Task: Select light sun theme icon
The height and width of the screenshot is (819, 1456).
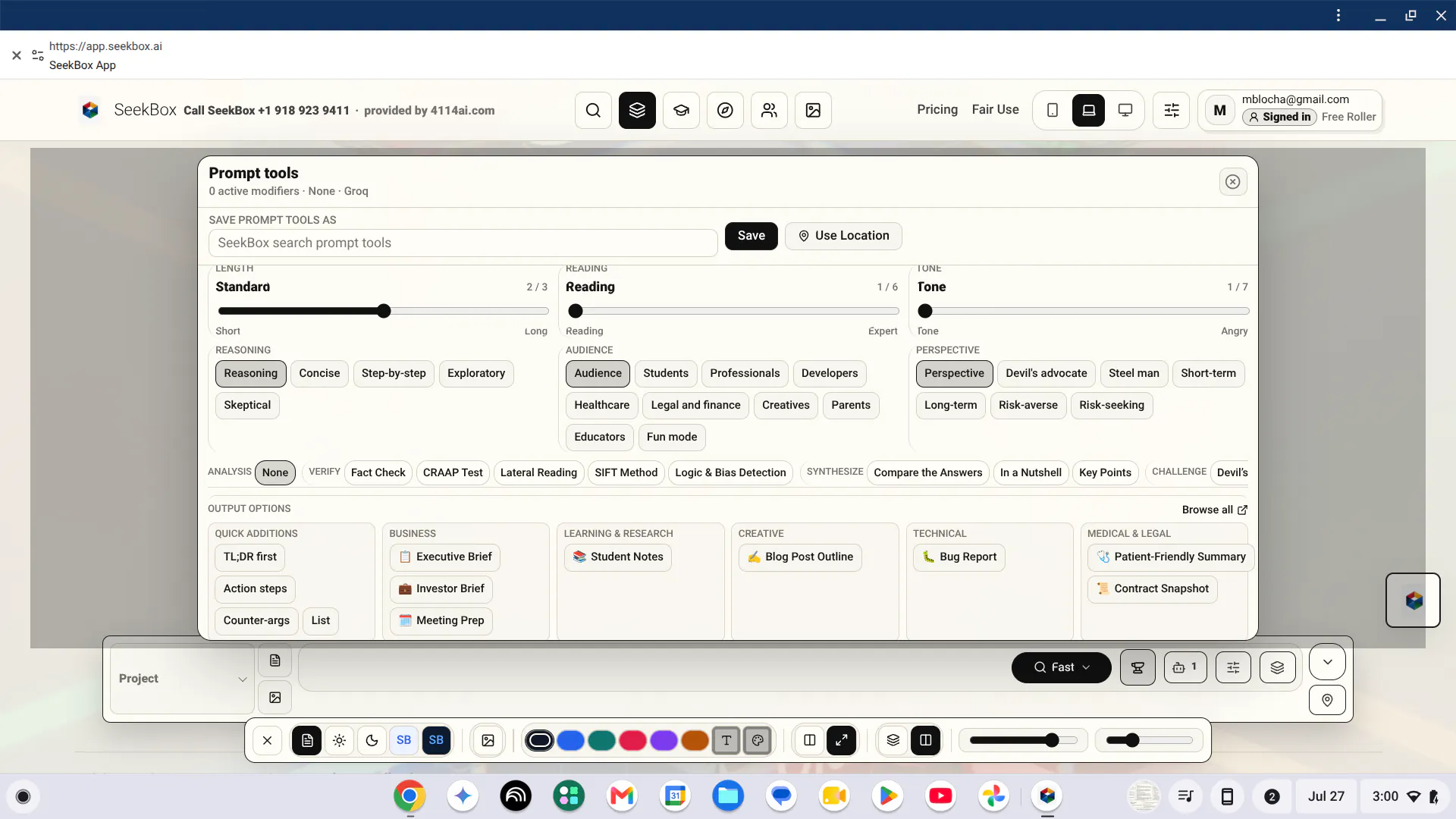Action: click(x=339, y=740)
